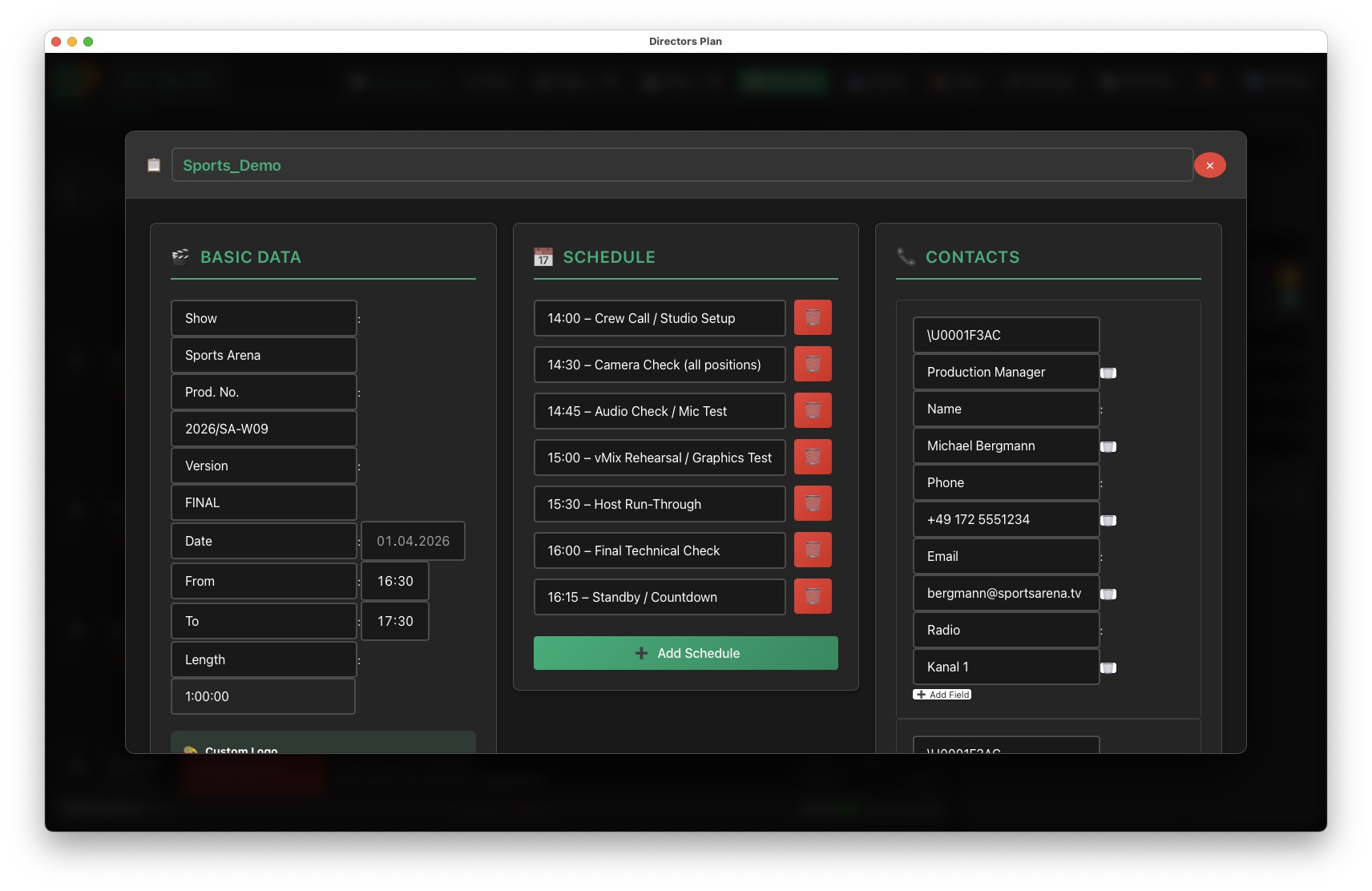Click the clipboard icon beside the Sports_Demo title

point(154,165)
